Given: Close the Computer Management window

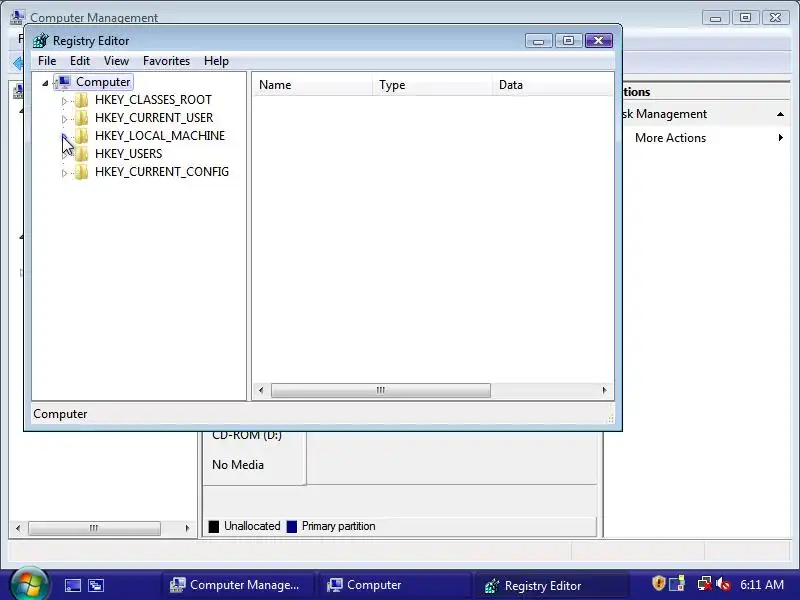Looking at the screenshot, I should [x=776, y=18].
